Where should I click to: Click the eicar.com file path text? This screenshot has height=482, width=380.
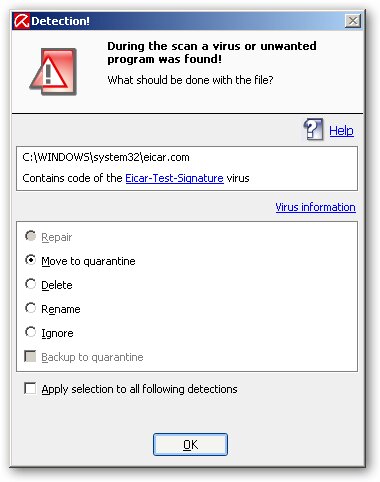pos(106,157)
